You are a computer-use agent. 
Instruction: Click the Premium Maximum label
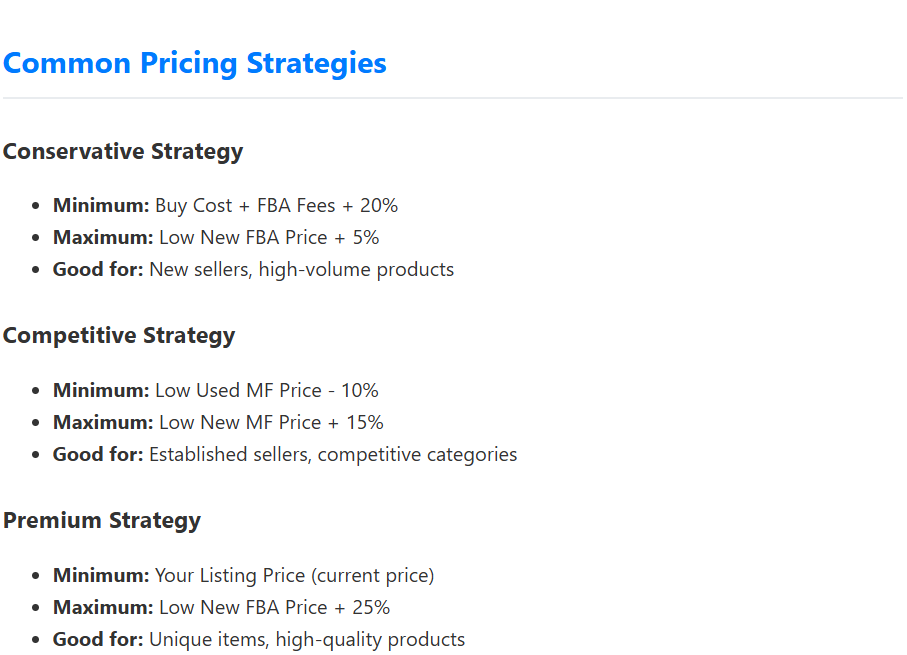(x=103, y=608)
